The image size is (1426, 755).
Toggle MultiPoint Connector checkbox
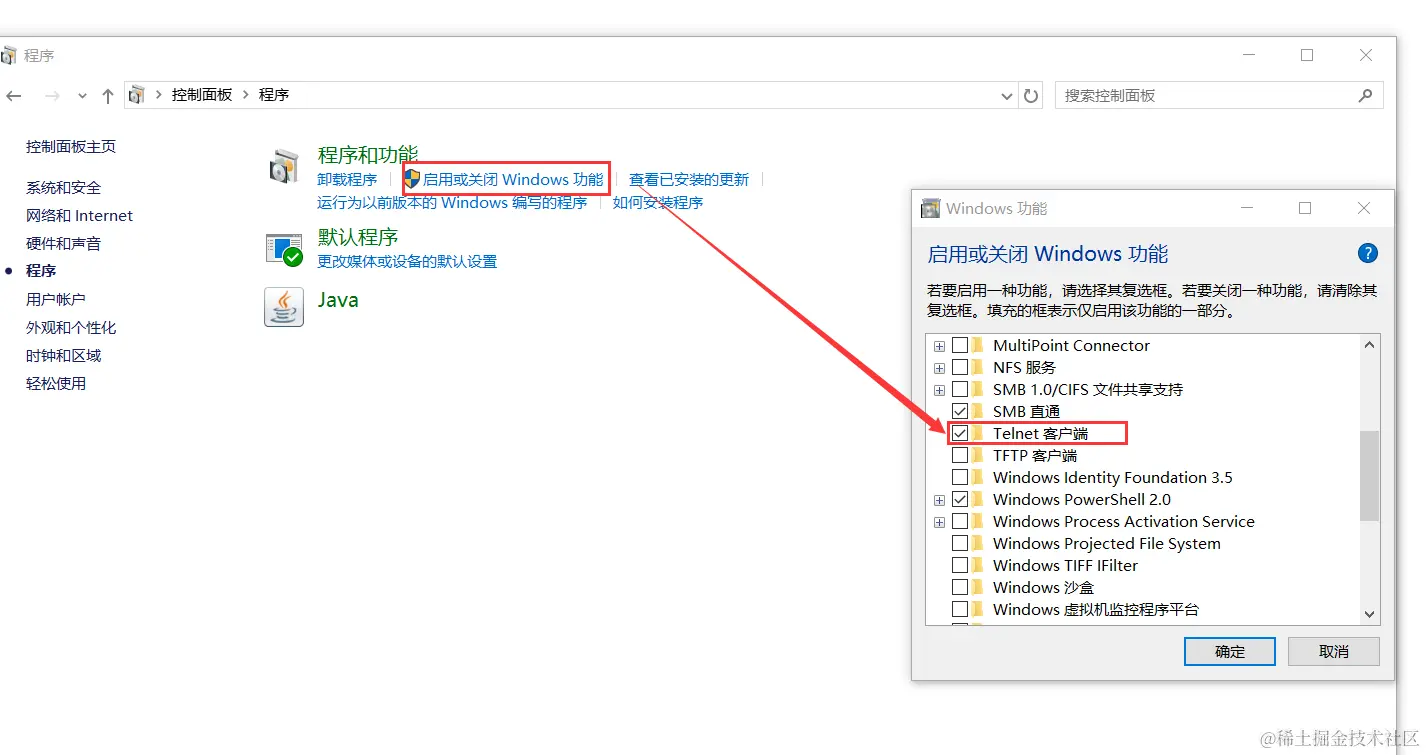pos(960,345)
